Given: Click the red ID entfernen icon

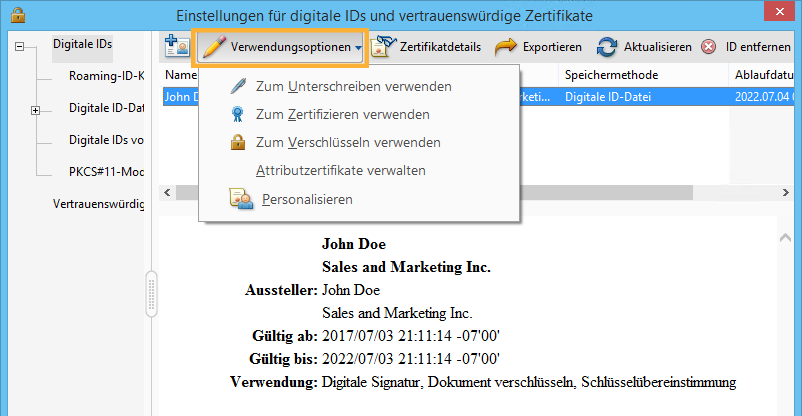Looking at the screenshot, I should 708,47.
